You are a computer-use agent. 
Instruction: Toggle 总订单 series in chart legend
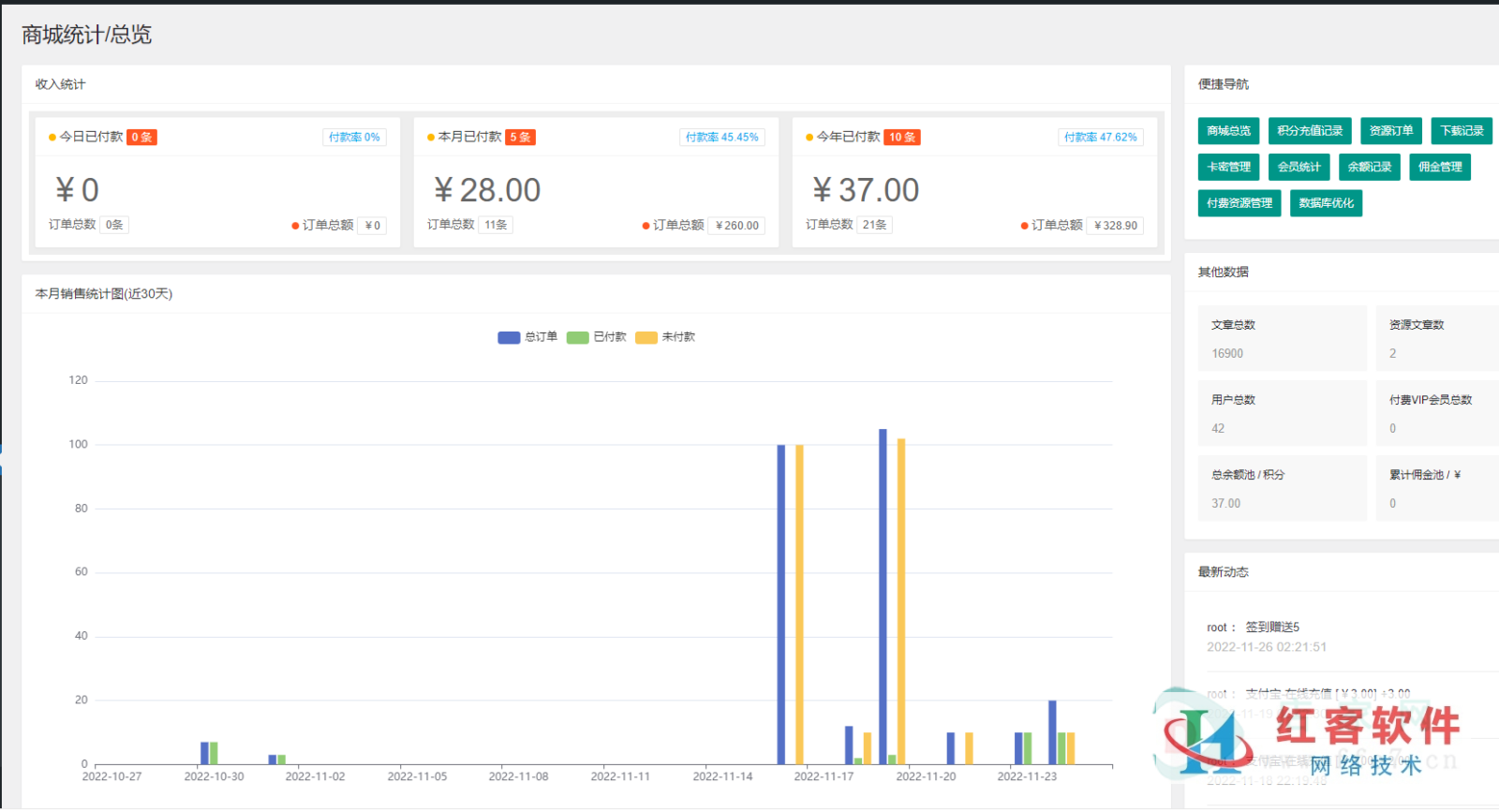[x=527, y=337]
